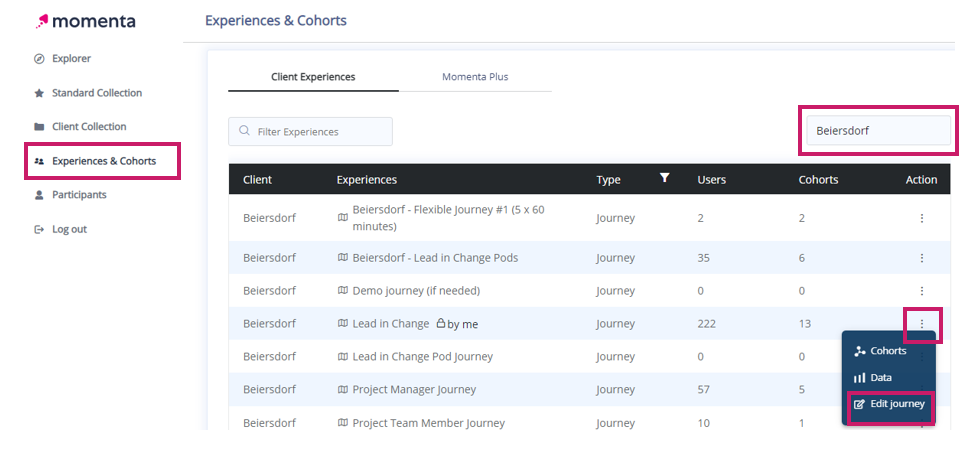Click the Type column filter funnel icon
This screenshot has width=971, height=452.
(664, 178)
